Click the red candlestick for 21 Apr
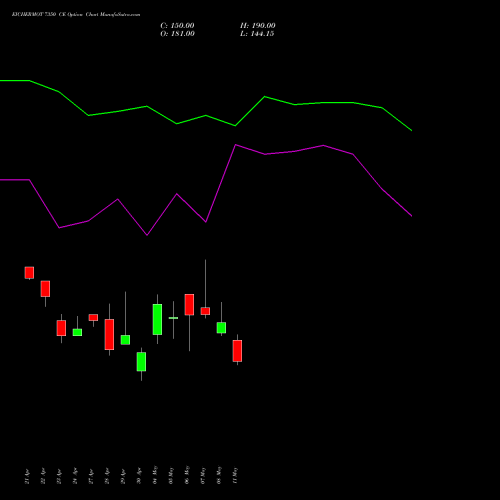 (29, 273)
